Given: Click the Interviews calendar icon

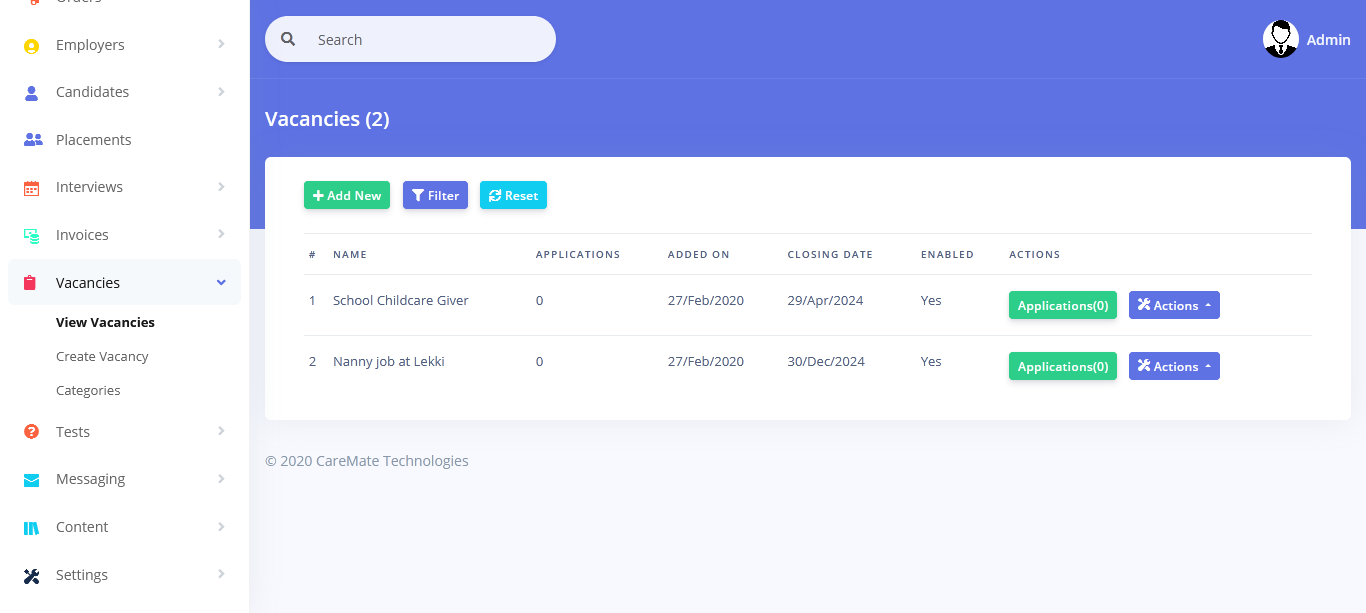Looking at the screenshot, I should pos(31,187).
